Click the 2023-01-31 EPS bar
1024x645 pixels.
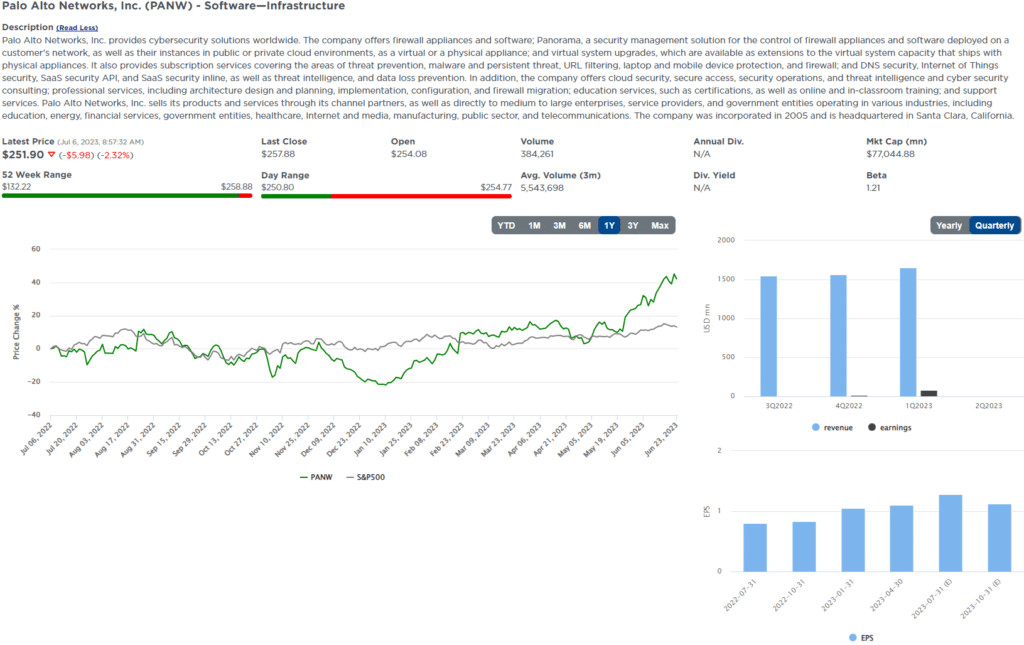pyautogui.click(x=853, y=541)
